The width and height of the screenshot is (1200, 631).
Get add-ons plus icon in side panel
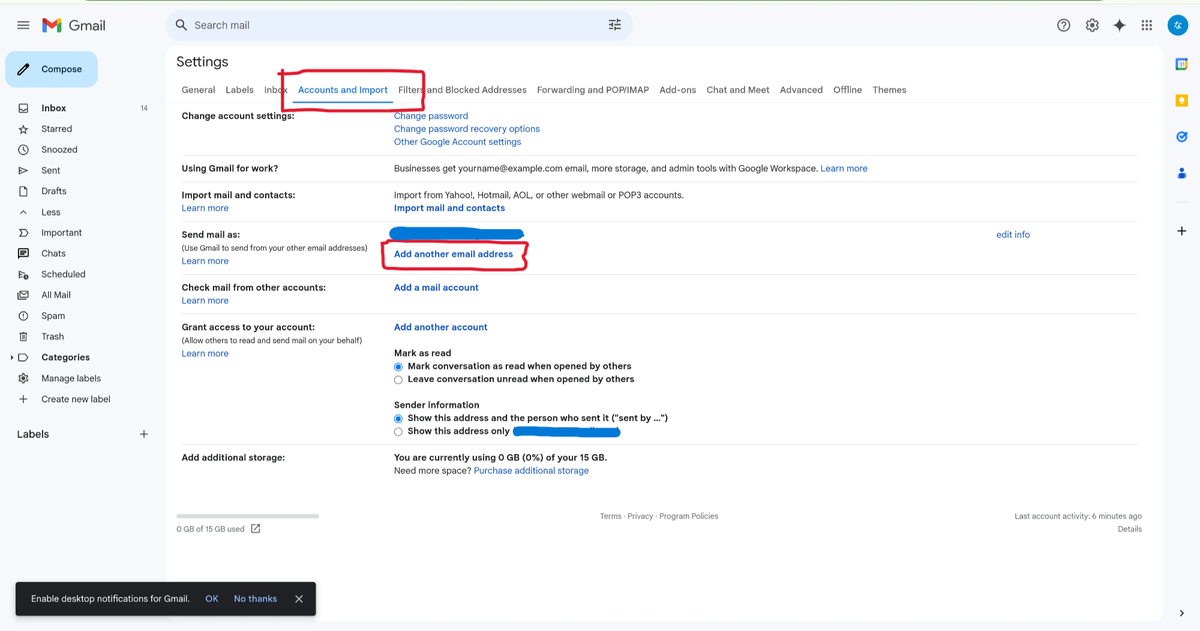(x=1182, y=231)
